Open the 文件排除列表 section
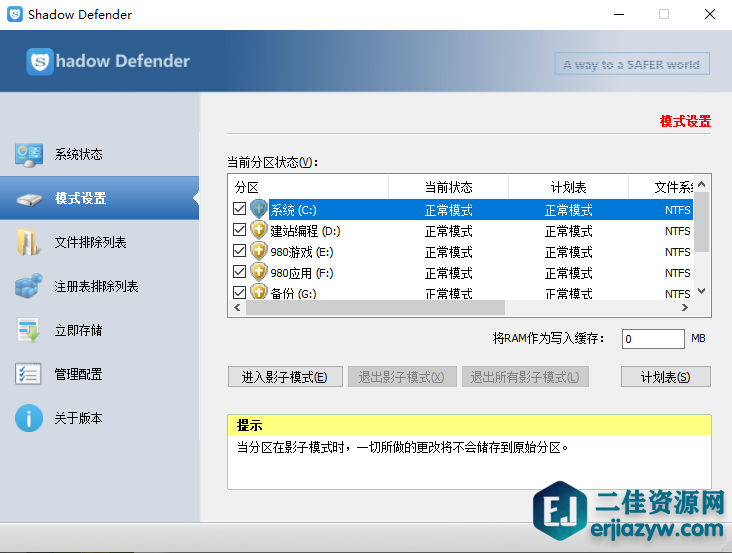732x553 pixels. (x=99, y=242)
